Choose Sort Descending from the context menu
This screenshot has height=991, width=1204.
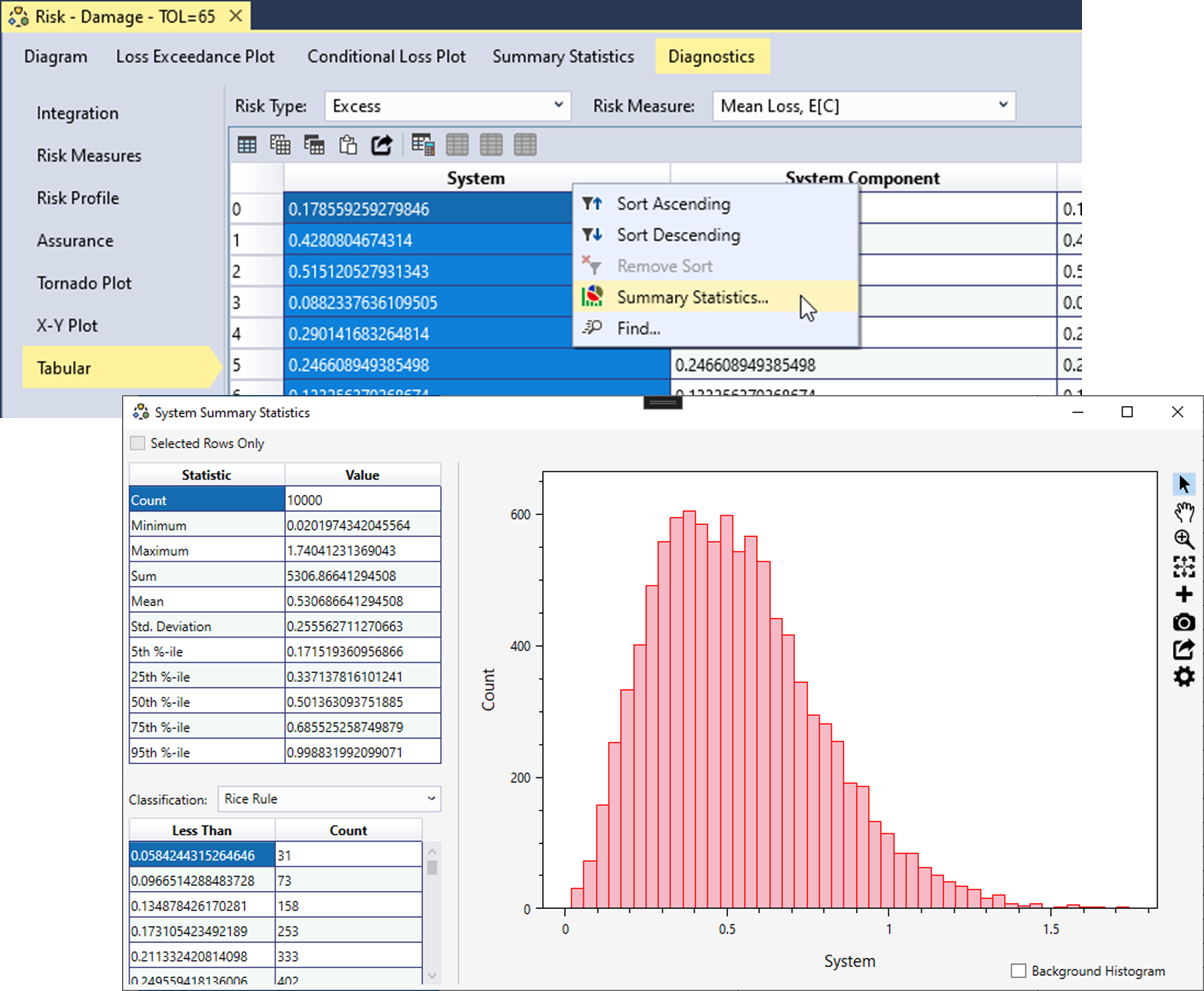tap(679, 235)
